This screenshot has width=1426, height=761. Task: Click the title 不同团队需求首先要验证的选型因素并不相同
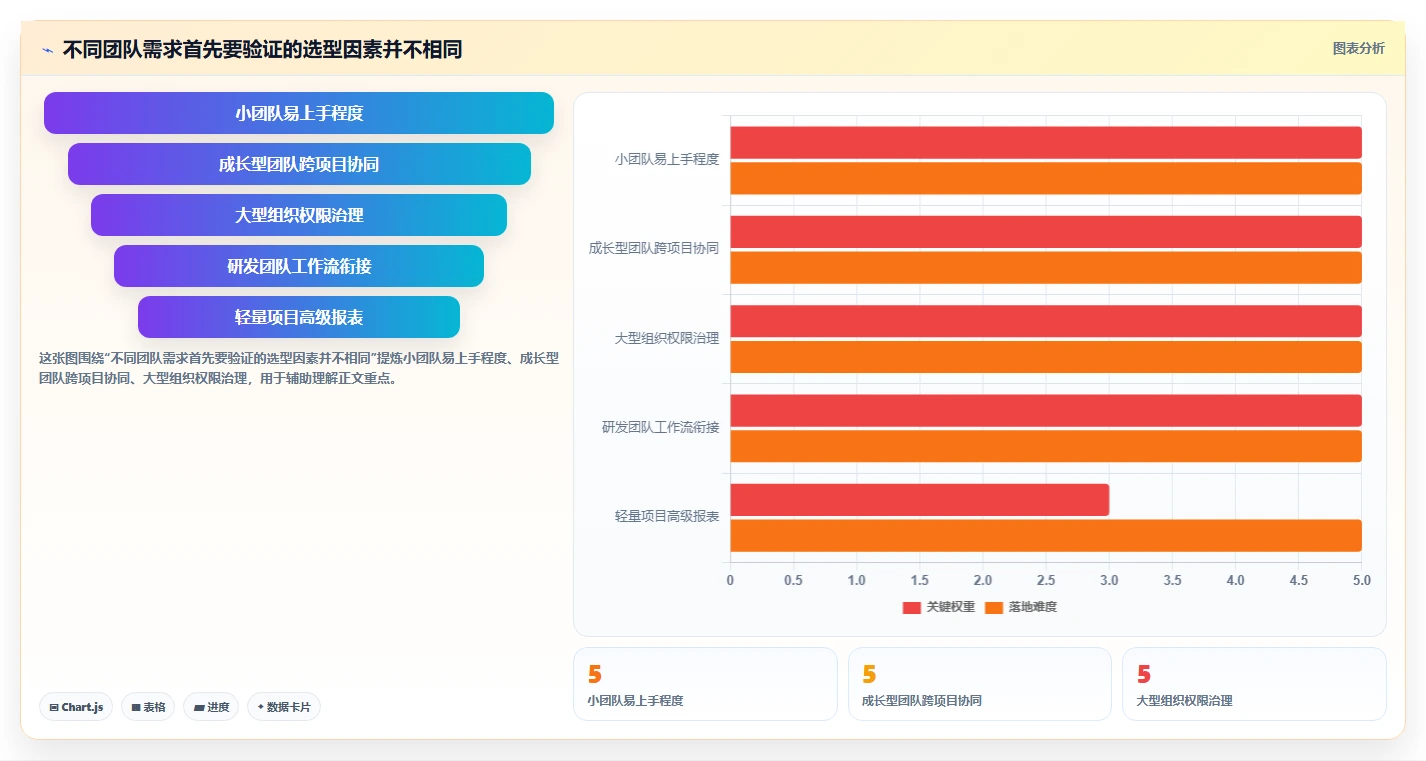262,49
